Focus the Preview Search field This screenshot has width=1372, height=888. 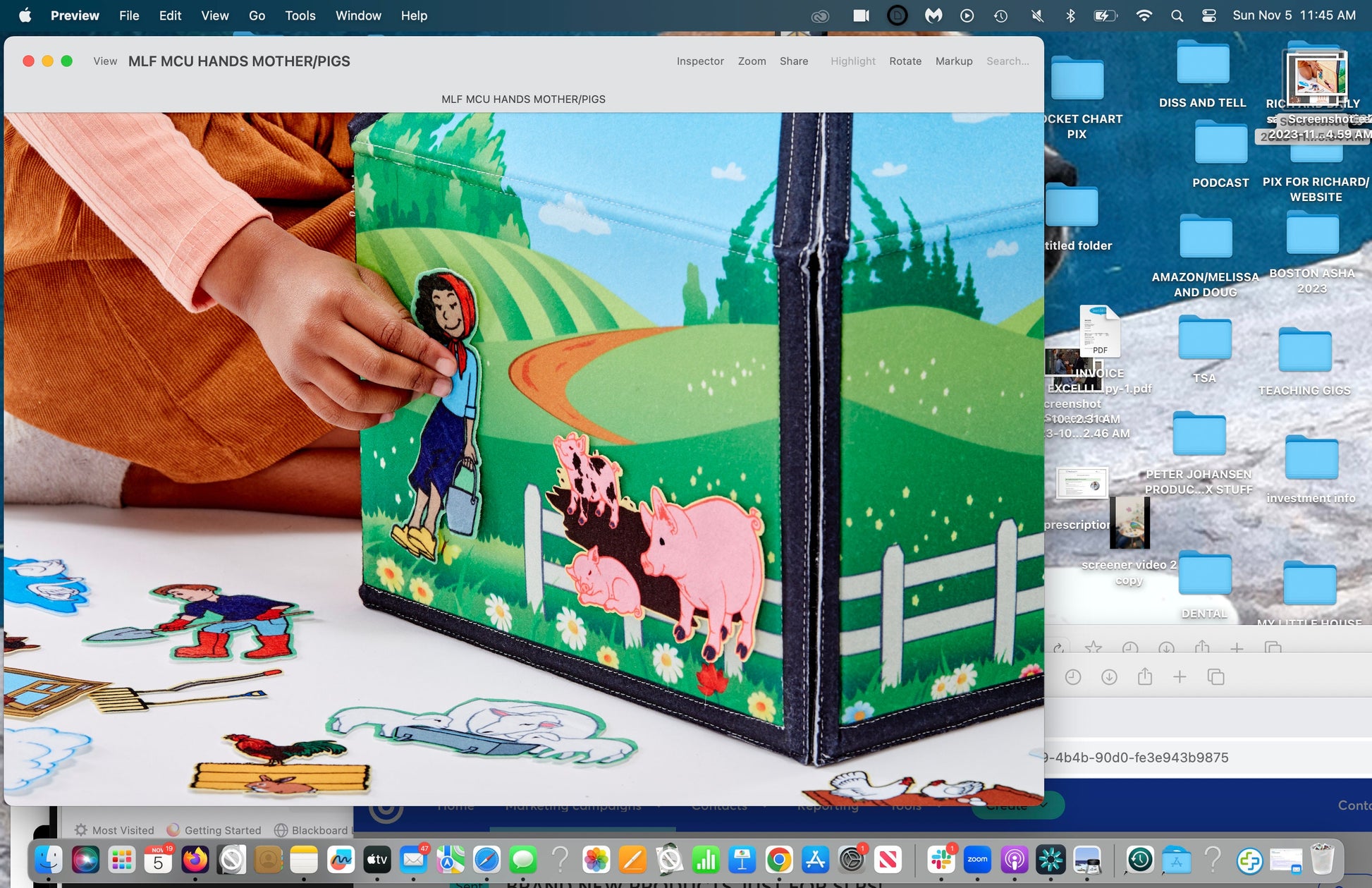click(1007, 61)
